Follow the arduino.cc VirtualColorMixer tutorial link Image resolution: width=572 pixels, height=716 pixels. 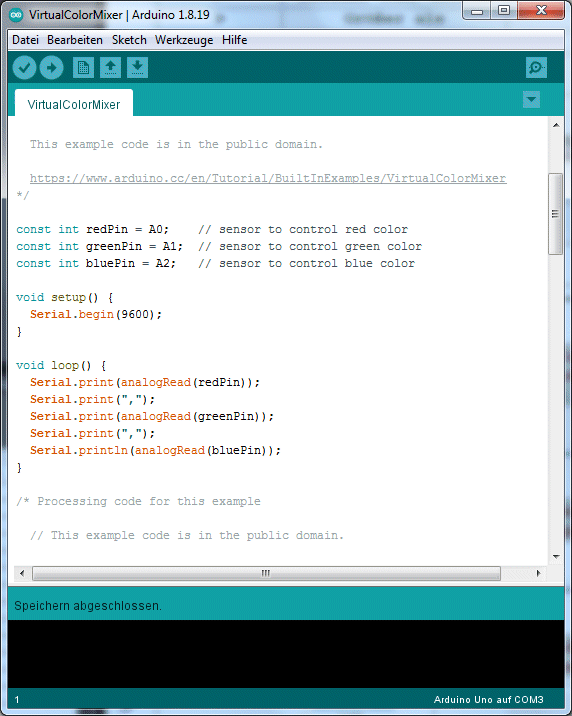[x=268, y=178]
